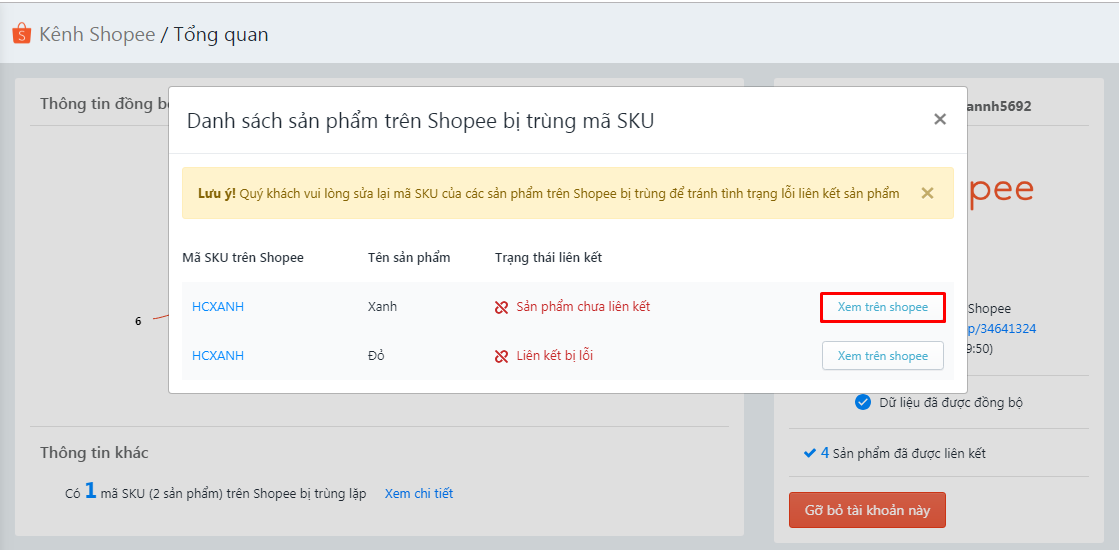The image size is (1119, 550).
Task: Select Mã SKU trên Shopee column header
Action: pyautogui.click(x=243, y=258)
